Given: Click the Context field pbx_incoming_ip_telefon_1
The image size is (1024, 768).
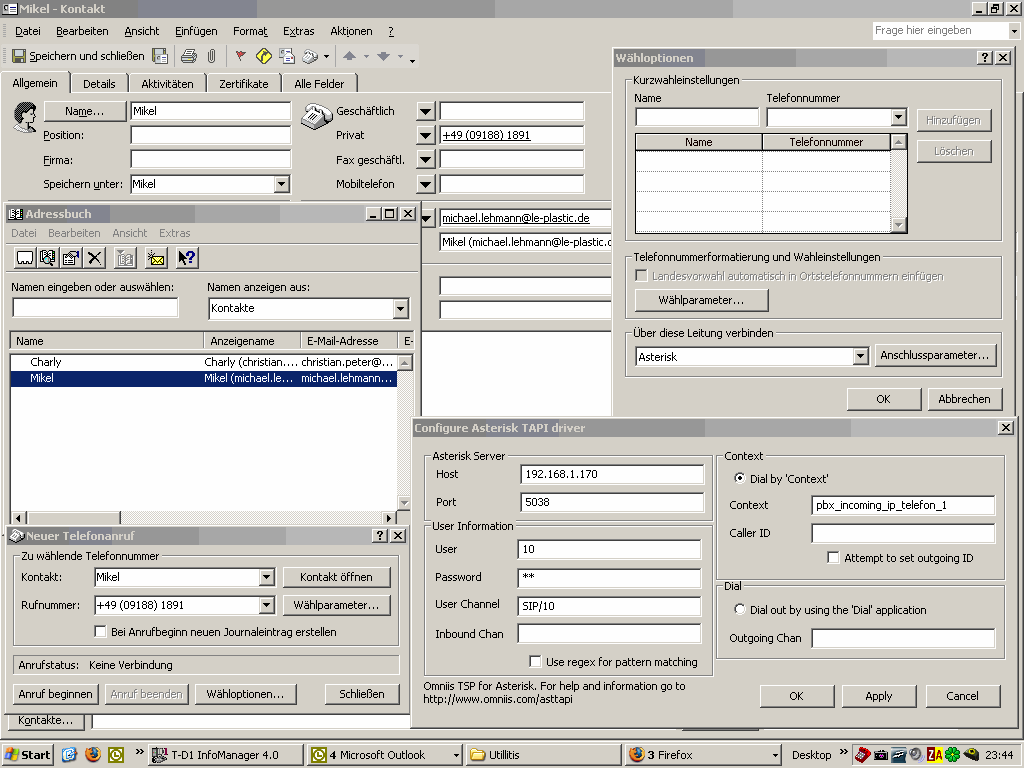Looking at the screenshot, I should [903, 505].
